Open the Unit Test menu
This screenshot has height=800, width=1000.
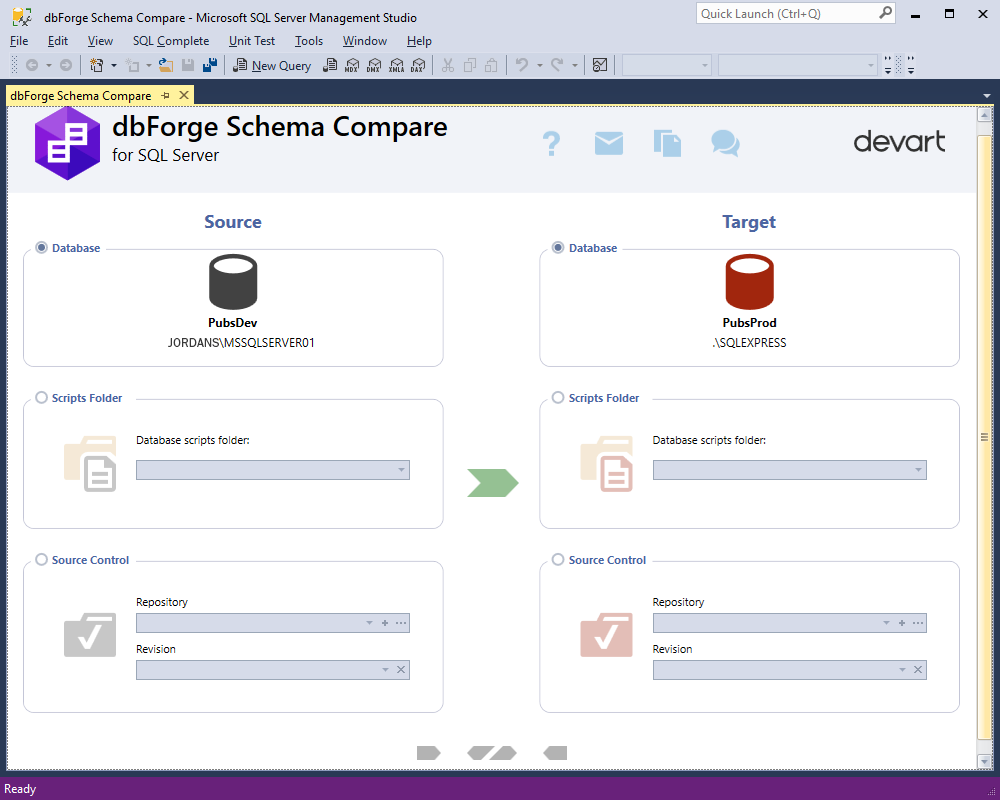(x=252, y=41)
